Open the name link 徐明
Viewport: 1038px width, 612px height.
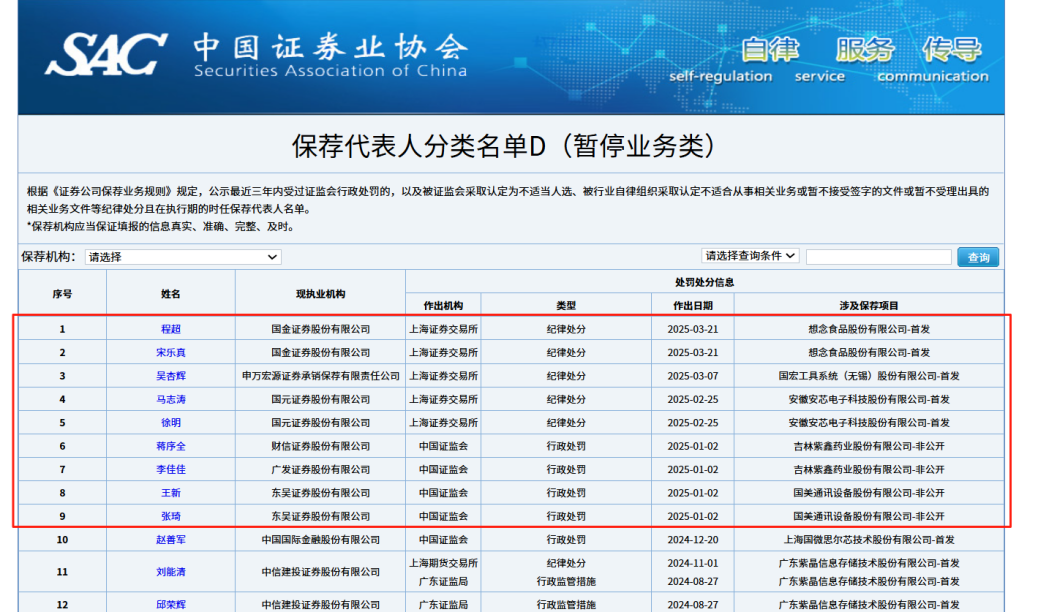171,423
